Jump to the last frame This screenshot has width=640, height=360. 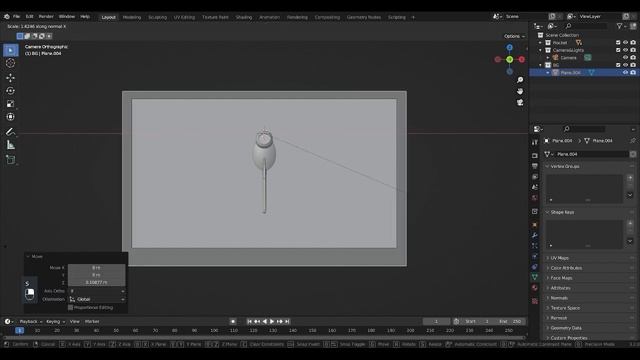[287, 322]
